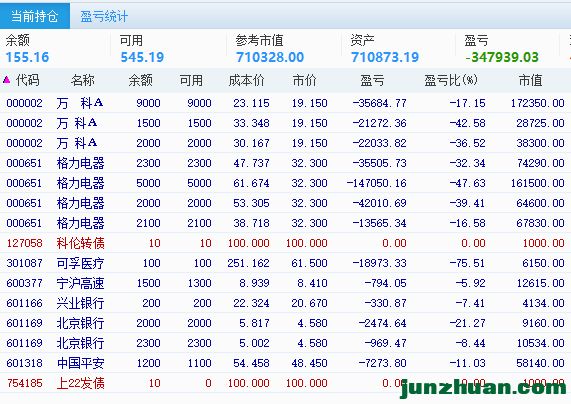Select the 可孚医疗 holding row
The width and height of the screenshot is (571, 404).
coord(286,263)
